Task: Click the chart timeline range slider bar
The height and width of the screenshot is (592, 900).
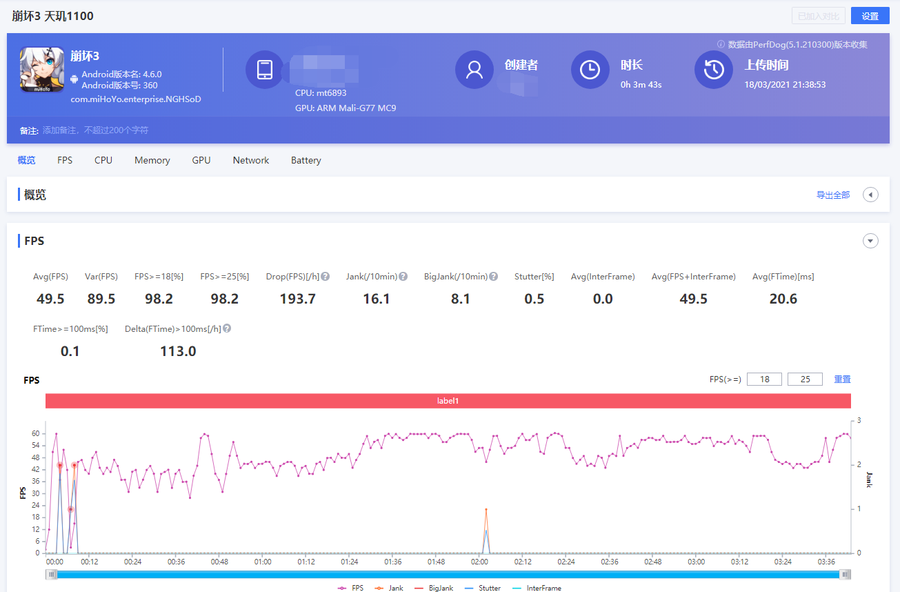Action: [448, 574]
